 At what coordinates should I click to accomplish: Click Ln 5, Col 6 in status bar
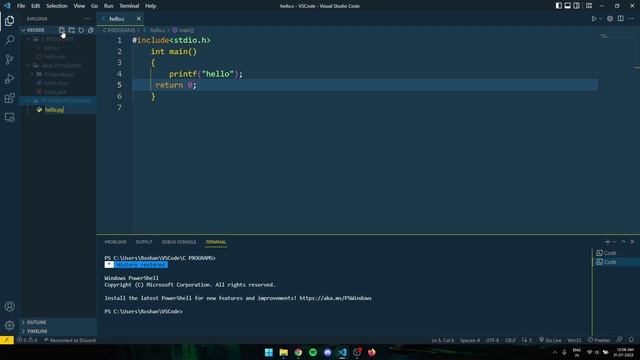442,340
